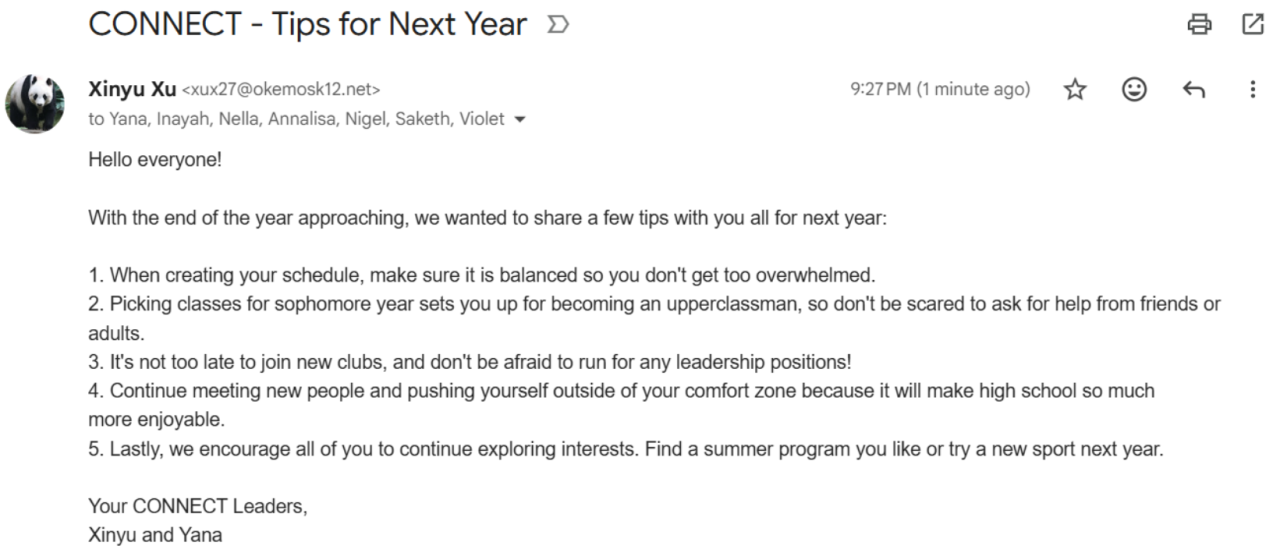The height and width of the screenshot is (560, 1280).
Task: Click the importance marker beside the subject
Action: click(557, 25)
